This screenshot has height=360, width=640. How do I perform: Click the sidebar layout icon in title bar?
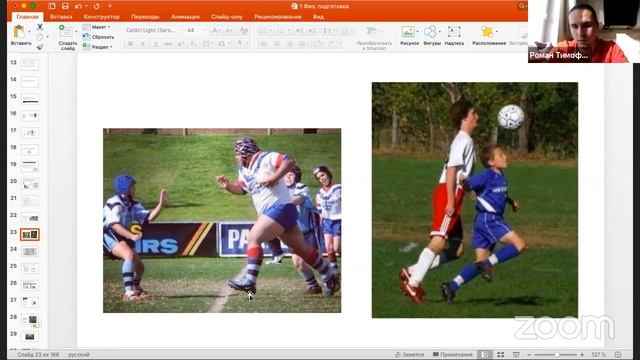52,6
